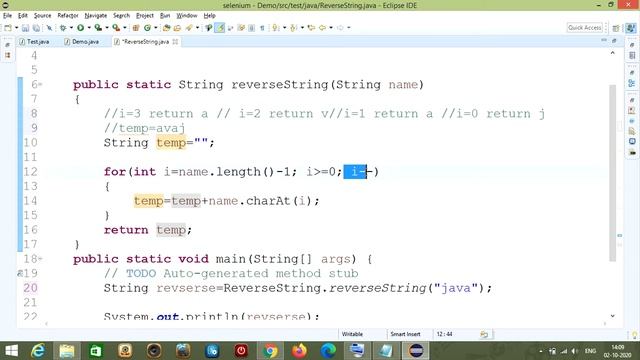Open the Search flashlight icon

click(x=189, y=28)
